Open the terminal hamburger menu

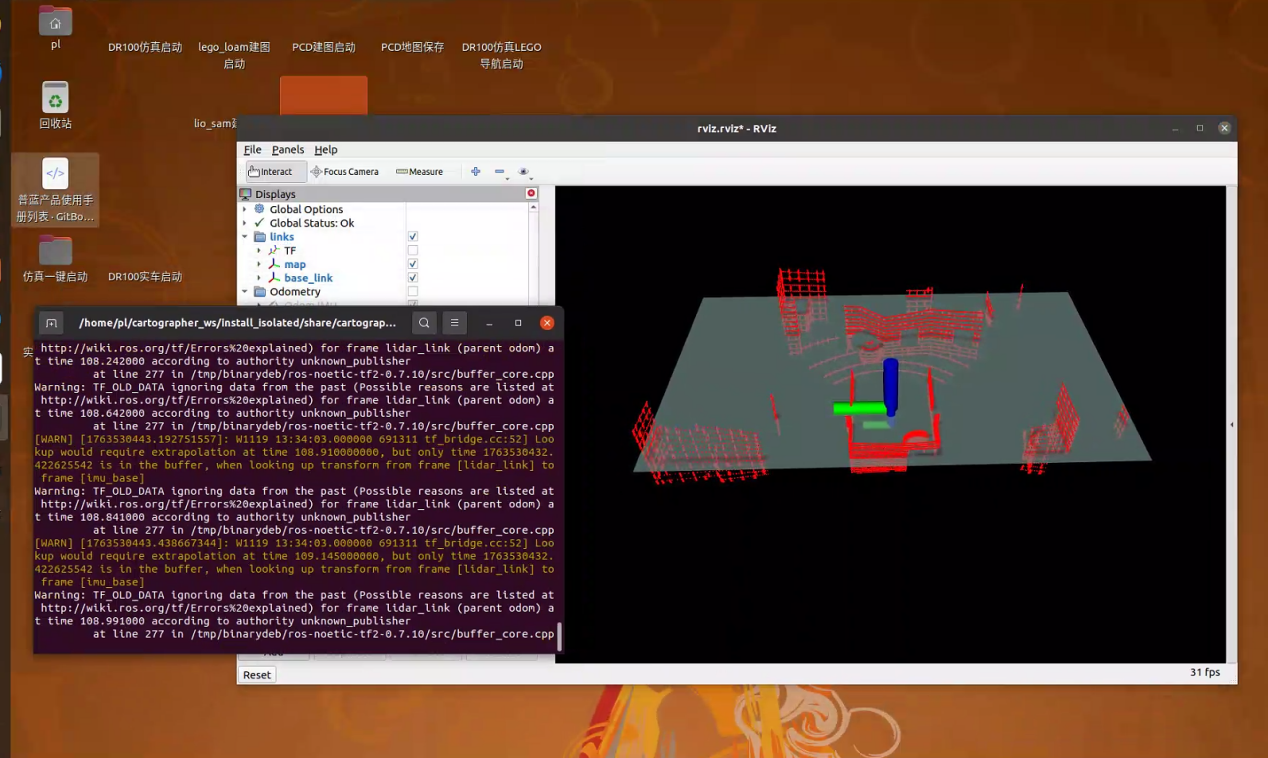click(454, 323)
